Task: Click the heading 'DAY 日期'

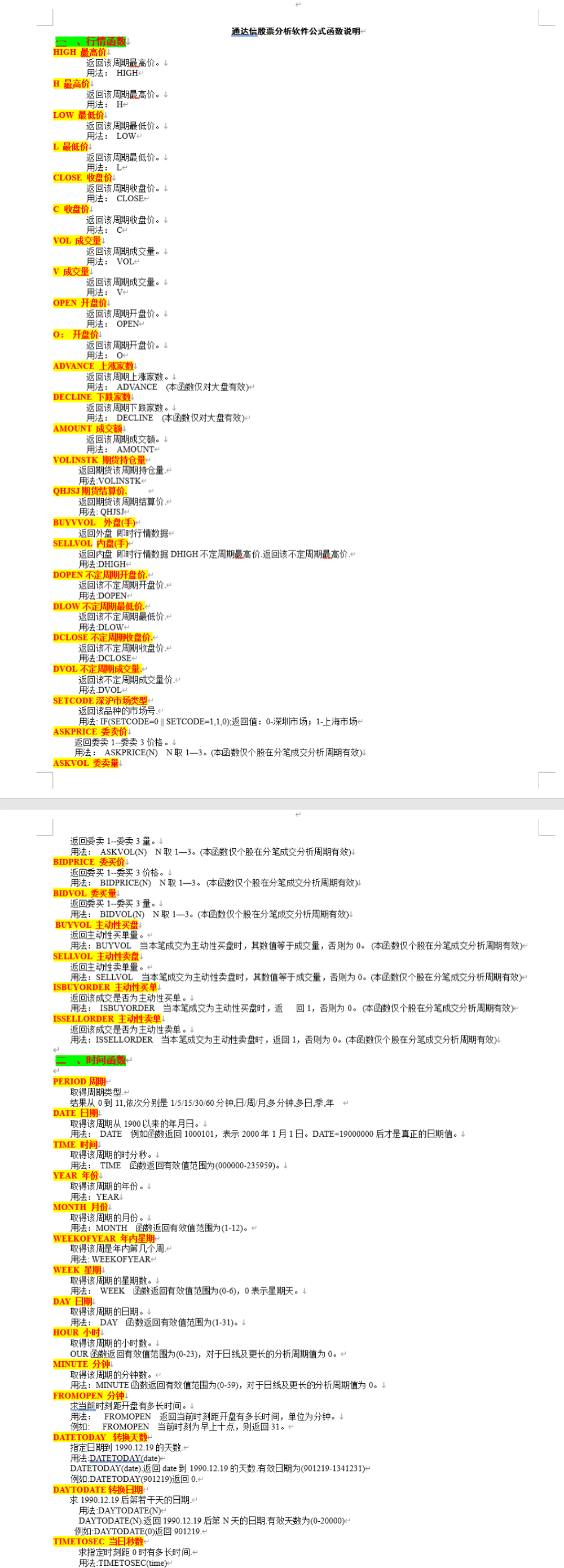Action: 73,1301
